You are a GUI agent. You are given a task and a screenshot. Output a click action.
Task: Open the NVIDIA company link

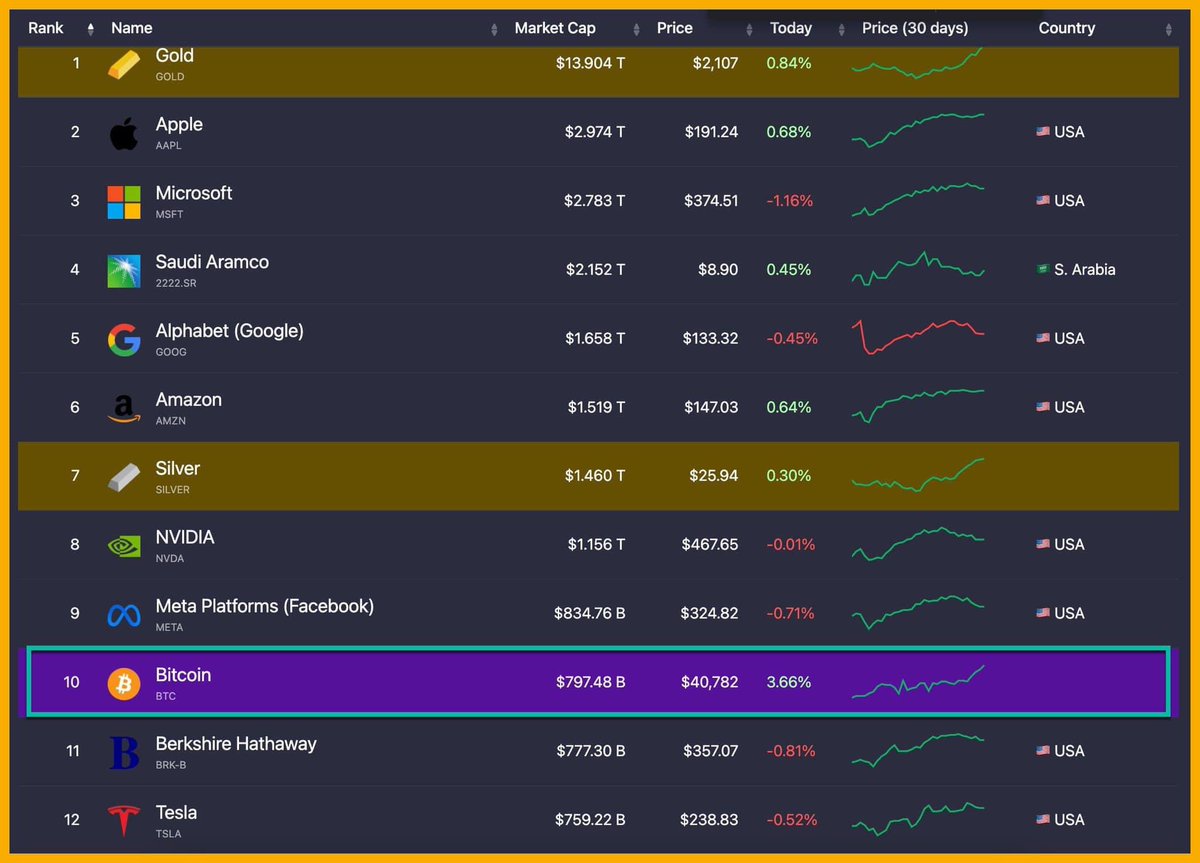[185, 537]
